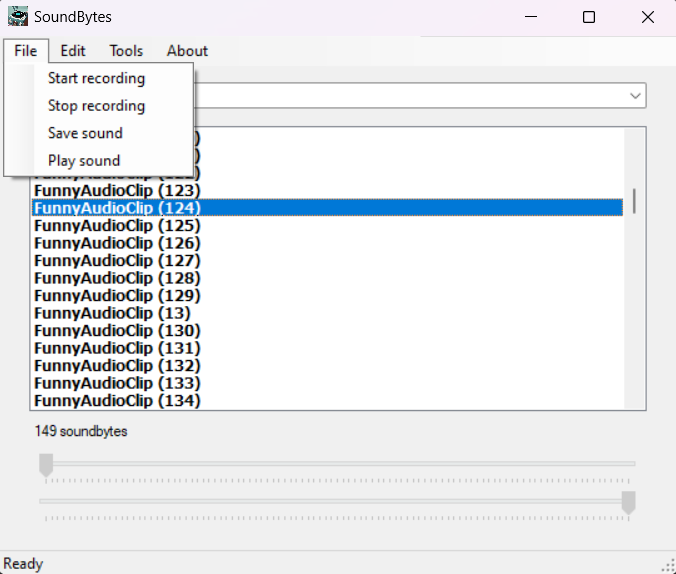Screen dimensions: 676x574
Task: Choose Stop recording menu entry
Action: 96,106
